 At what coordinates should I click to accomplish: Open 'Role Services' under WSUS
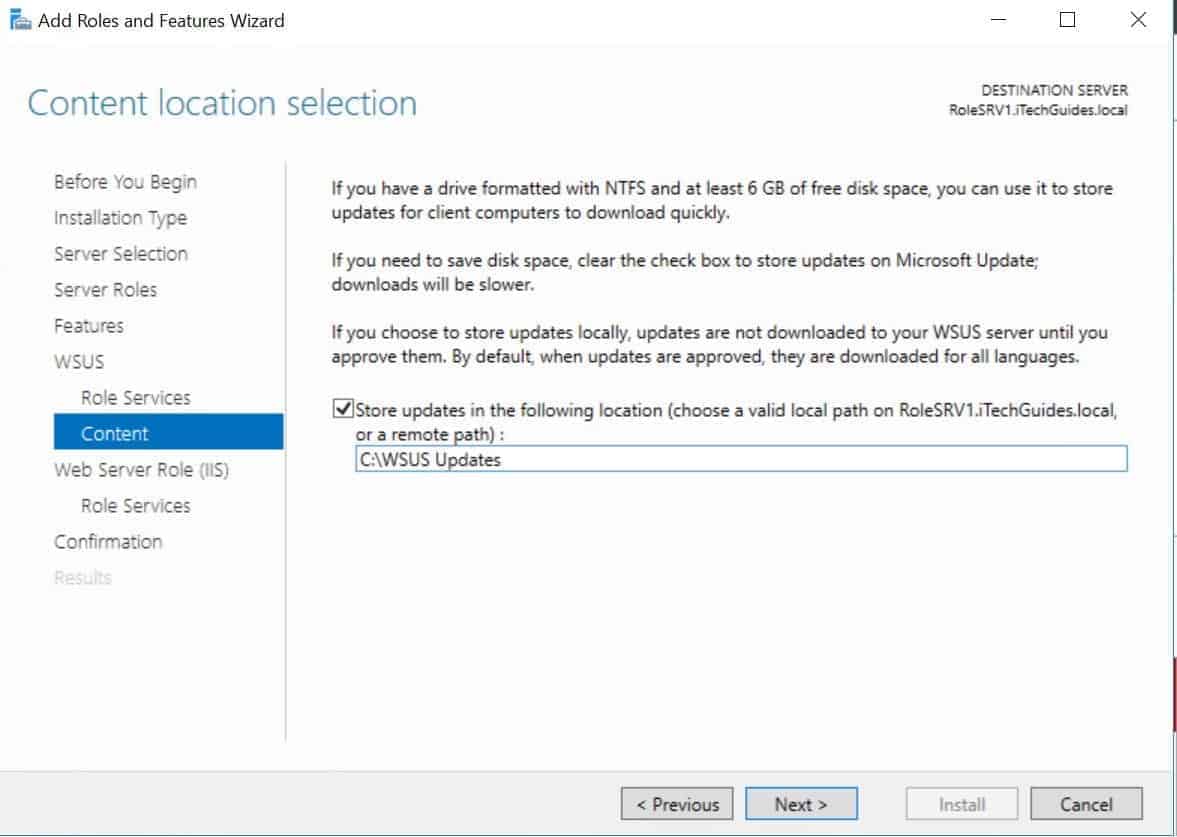coord(135,397)
